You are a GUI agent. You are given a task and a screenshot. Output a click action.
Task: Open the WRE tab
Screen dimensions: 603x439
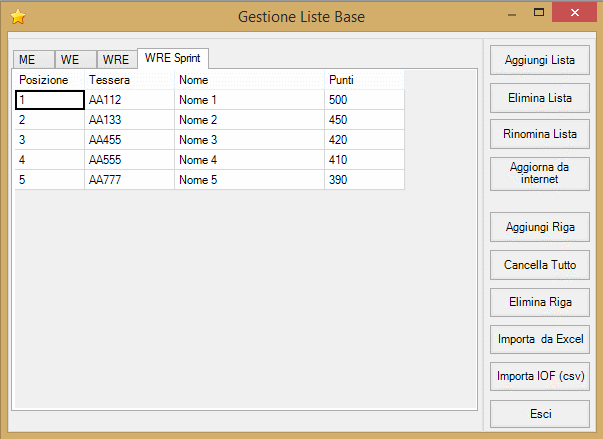(x=117, y=60)
